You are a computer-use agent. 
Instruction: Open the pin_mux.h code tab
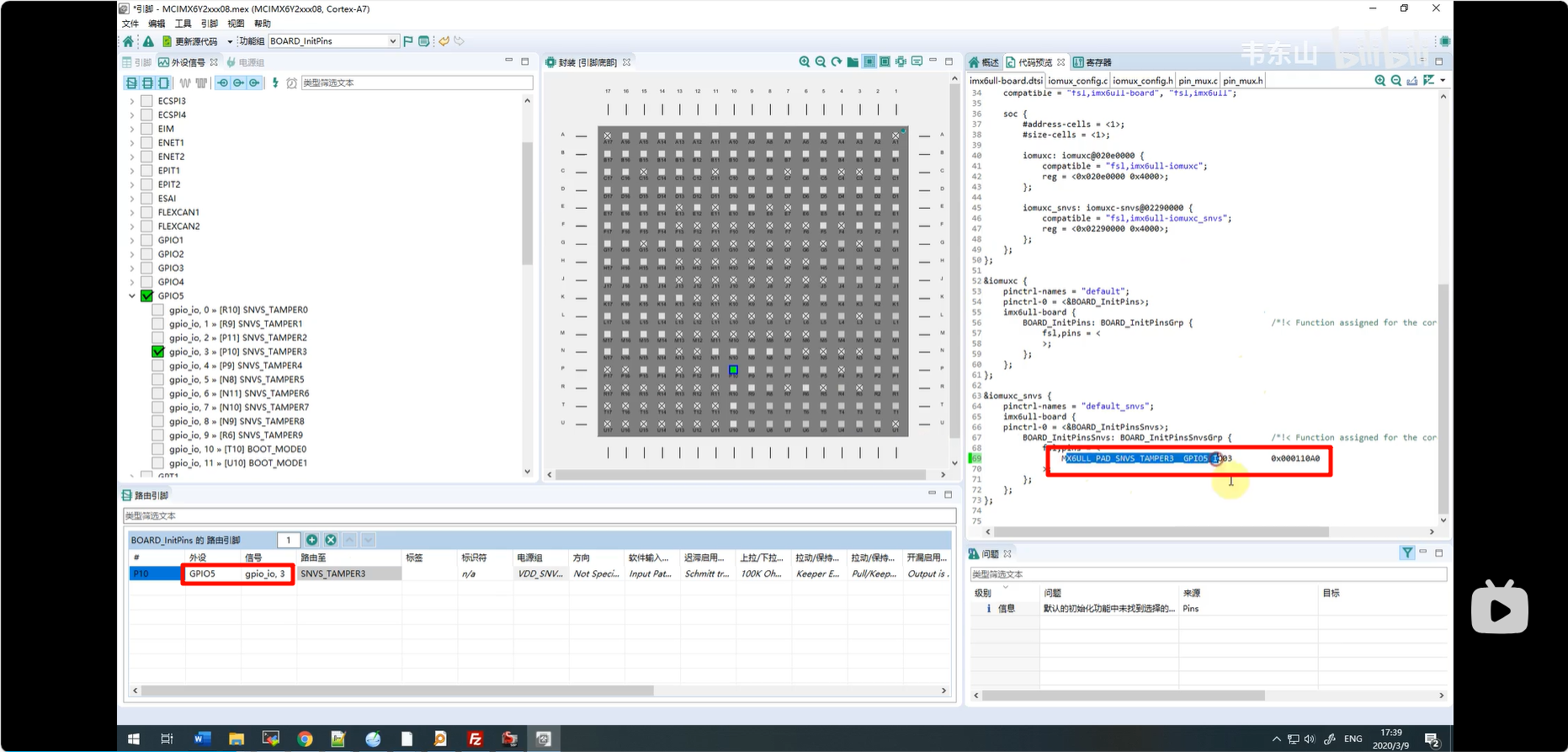point(1242,81)
